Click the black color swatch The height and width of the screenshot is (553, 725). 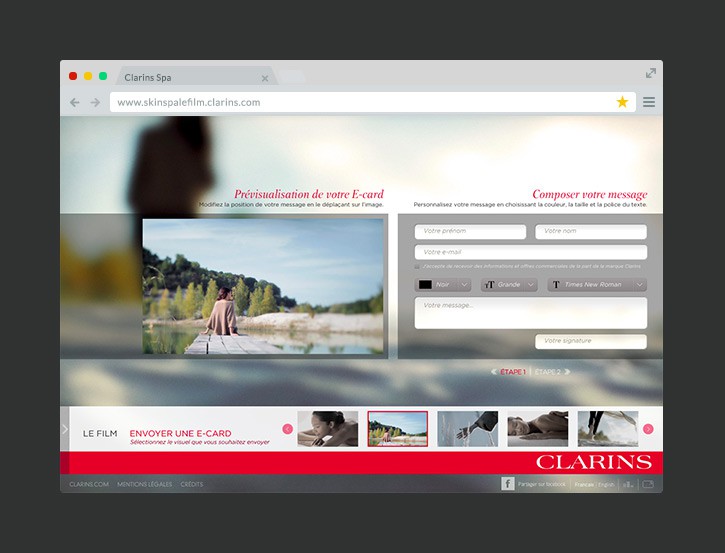pos(425,285)
